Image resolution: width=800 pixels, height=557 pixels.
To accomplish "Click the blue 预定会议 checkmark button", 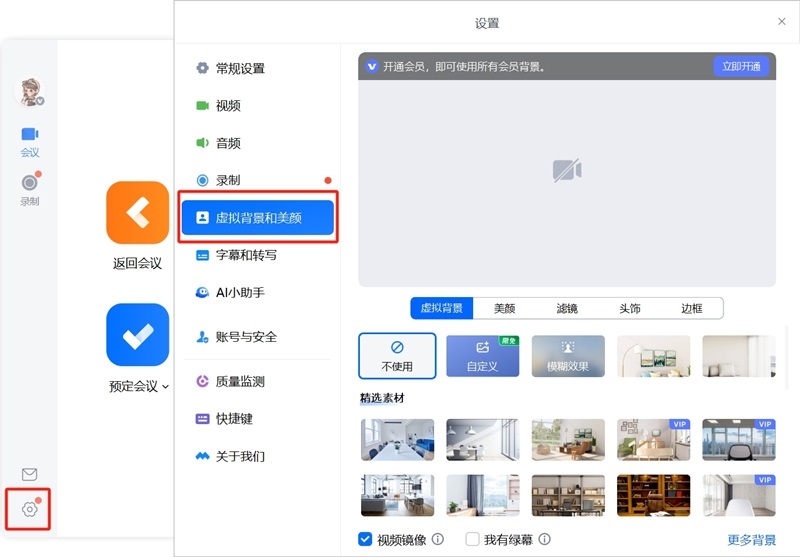I will coord(137,335).
